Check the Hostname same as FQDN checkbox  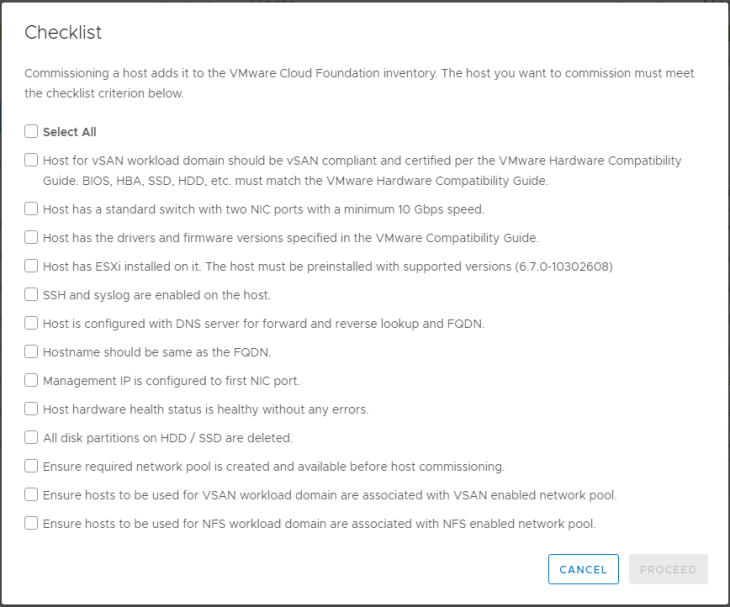click(32, 352)
